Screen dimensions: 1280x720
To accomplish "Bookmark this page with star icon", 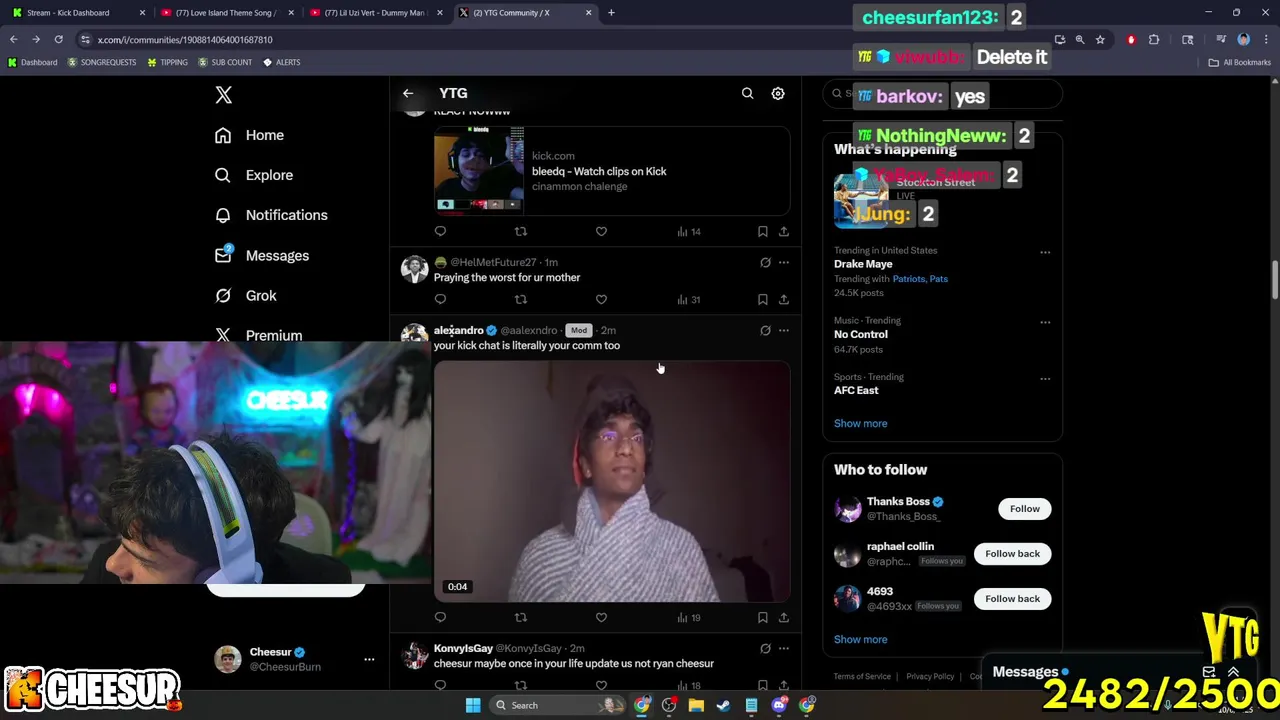I will [x=1100, y=40].
